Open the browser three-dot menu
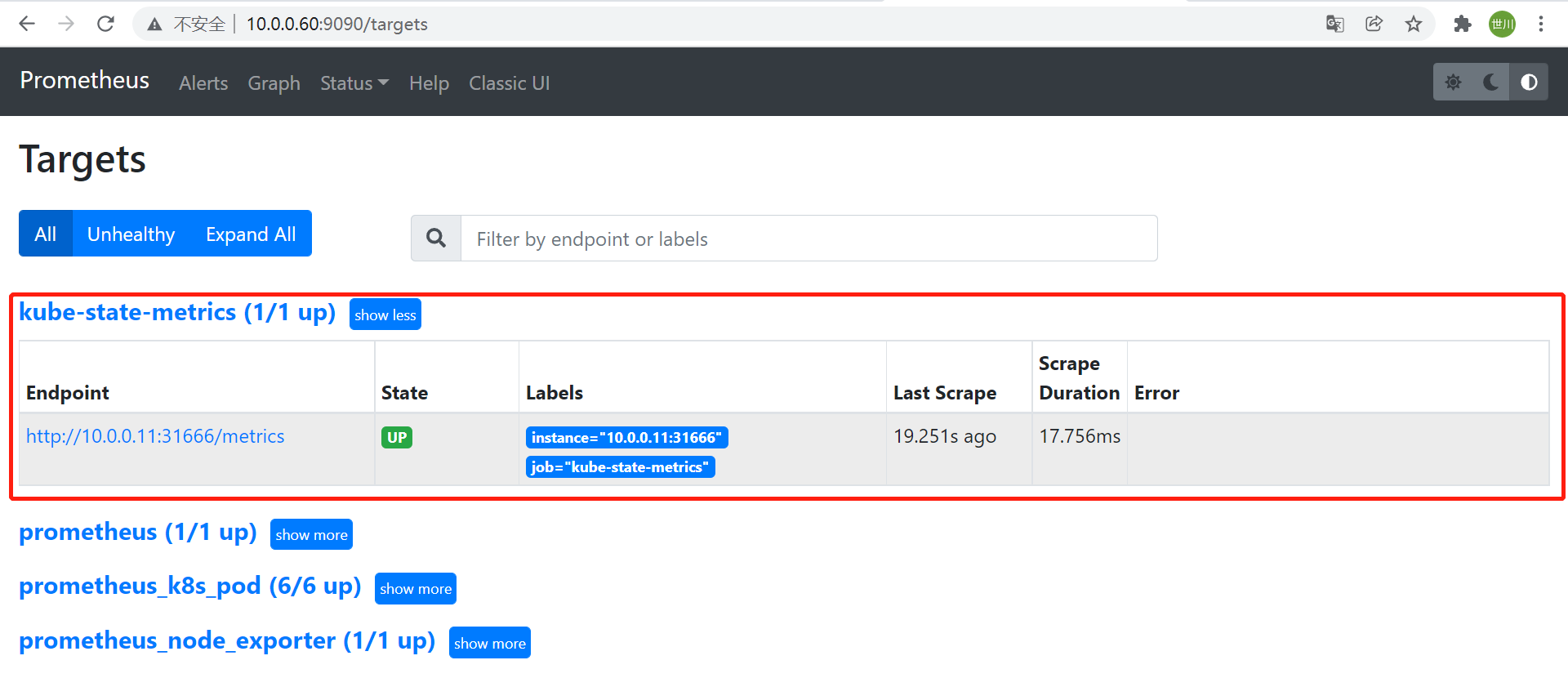Screen dimensions: 1568x687 1541,24
